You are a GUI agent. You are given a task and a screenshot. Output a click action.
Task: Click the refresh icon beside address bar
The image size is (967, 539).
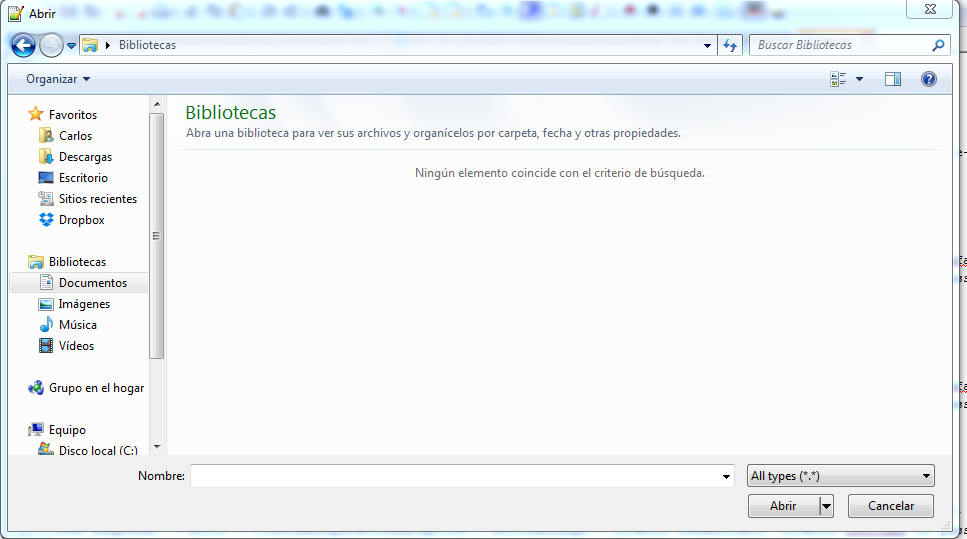pos(730,45)
